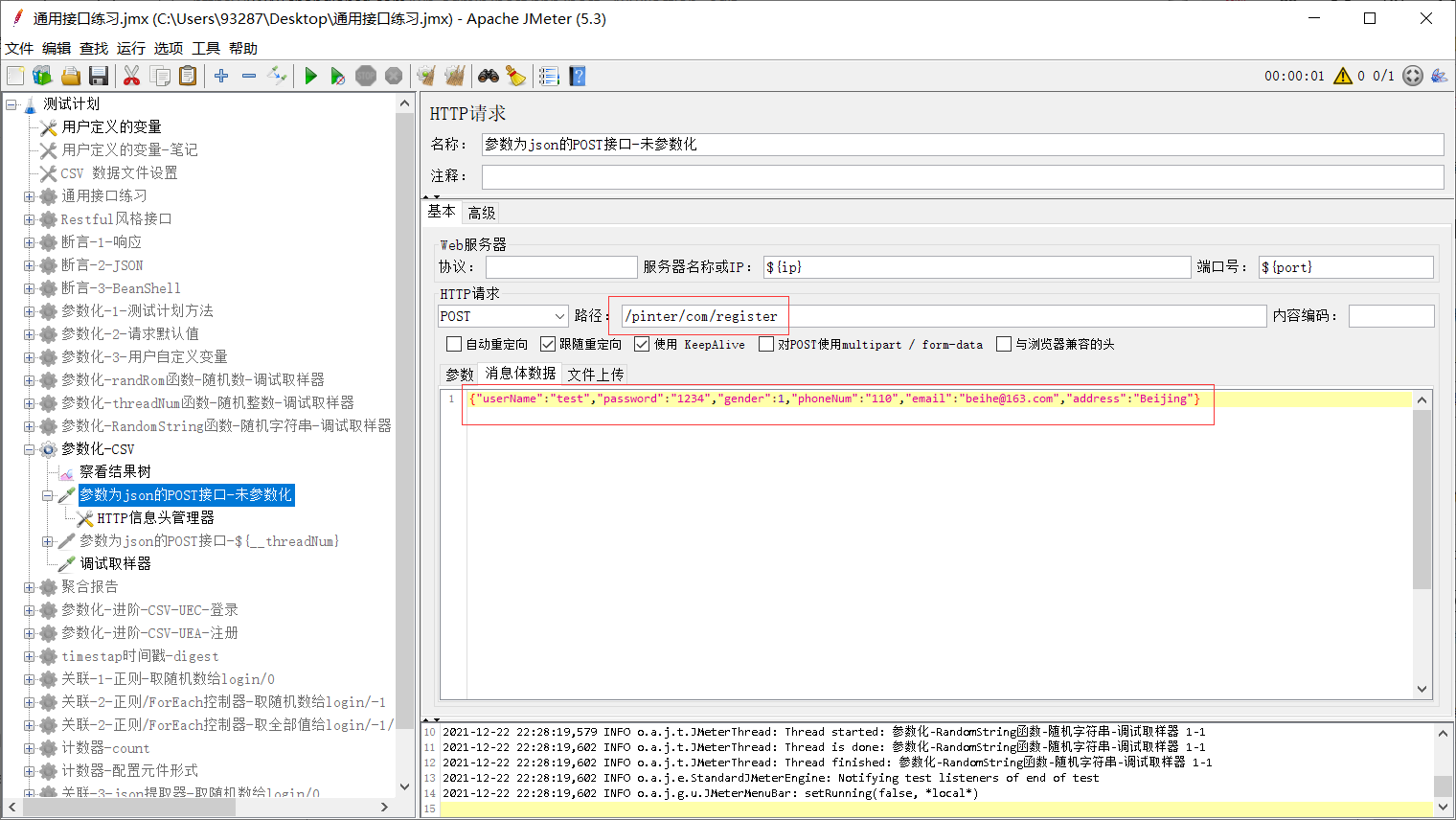1456x820 pixels.
Task: Open the 运行 menu
Action: (131, 48)
